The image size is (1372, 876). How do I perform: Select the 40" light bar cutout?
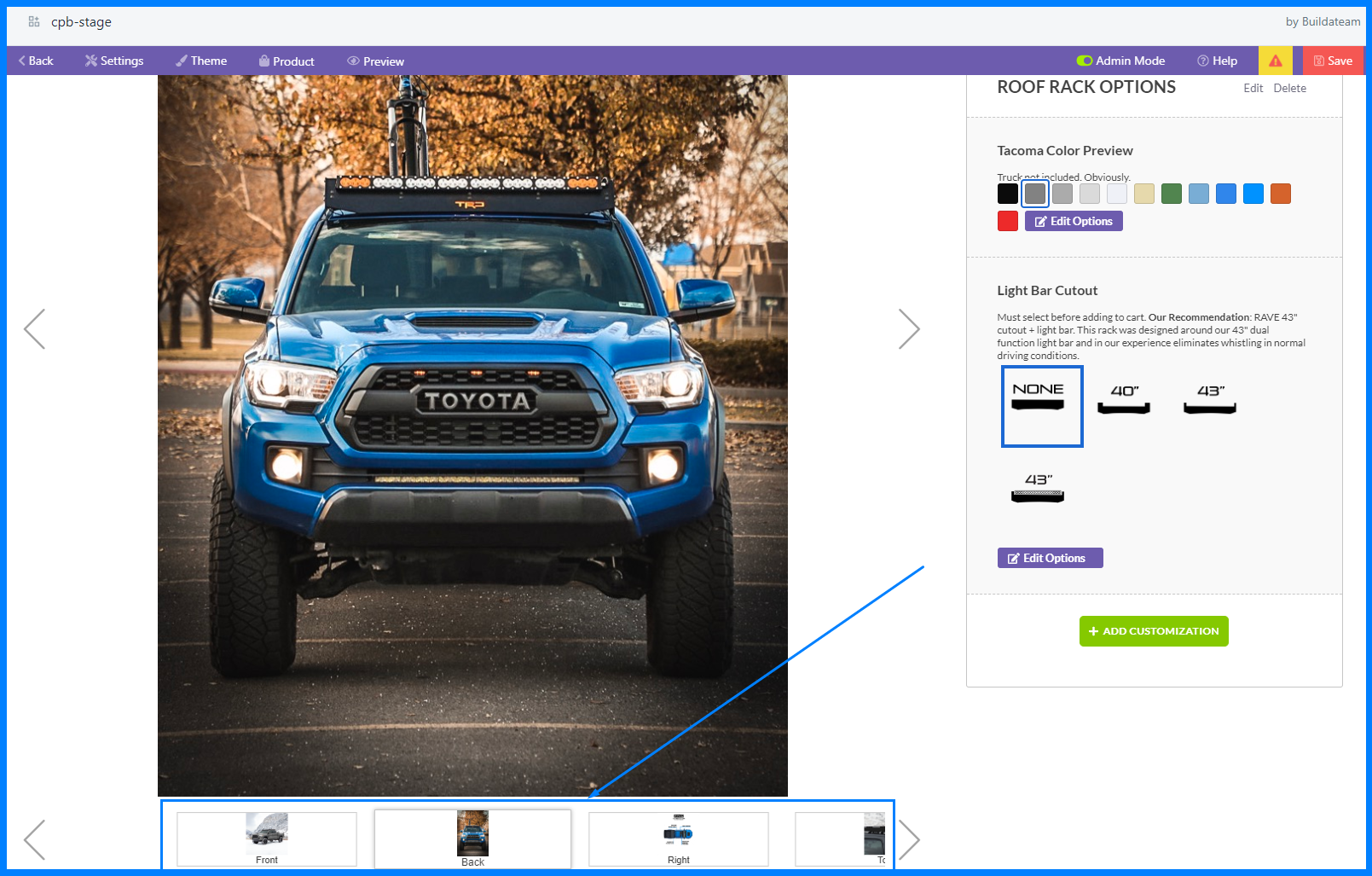pyautogui.click(x=1124, y=398)
